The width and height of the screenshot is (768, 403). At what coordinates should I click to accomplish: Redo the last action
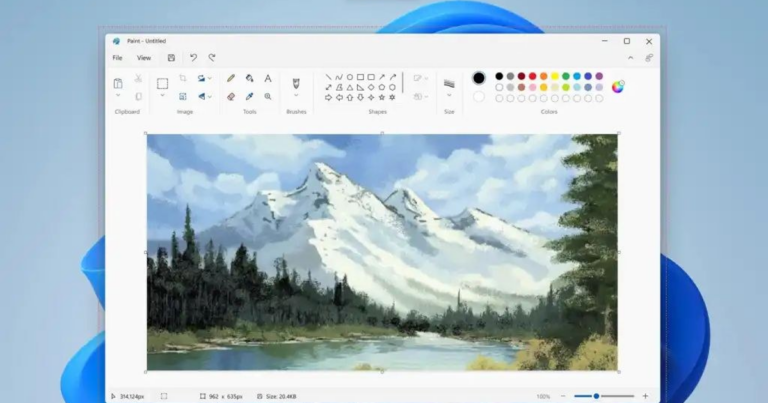212,58
